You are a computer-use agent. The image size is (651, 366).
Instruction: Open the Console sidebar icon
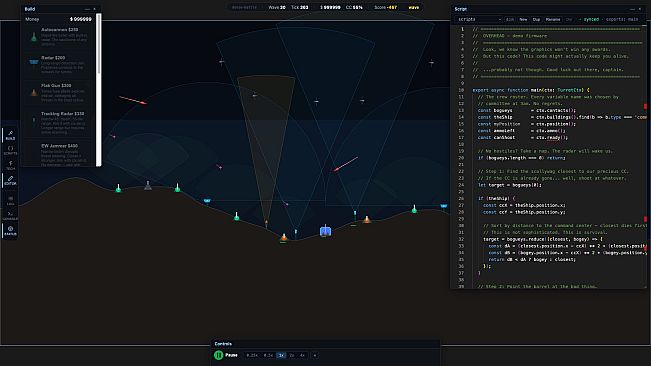(10, 215)
